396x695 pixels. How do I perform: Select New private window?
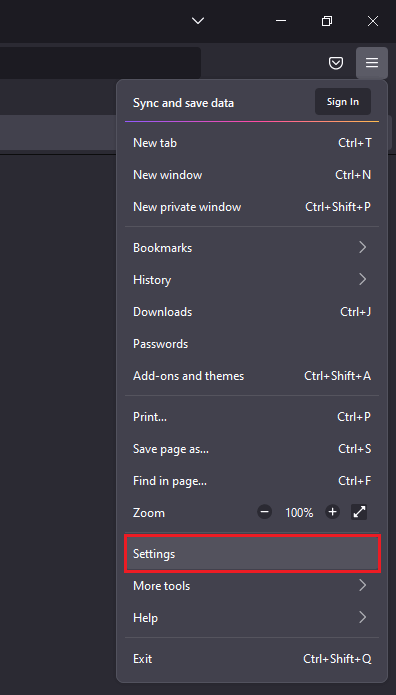point(252,207)
